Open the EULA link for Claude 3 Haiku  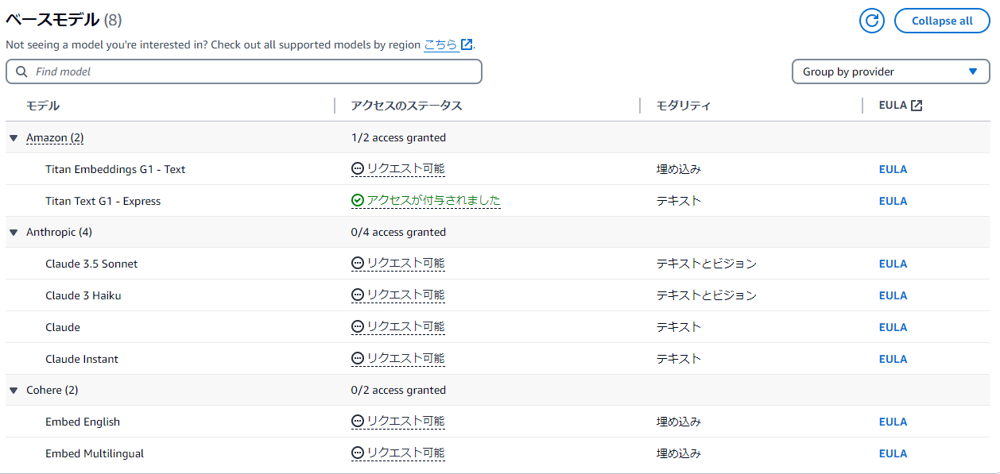pos(893,295)
